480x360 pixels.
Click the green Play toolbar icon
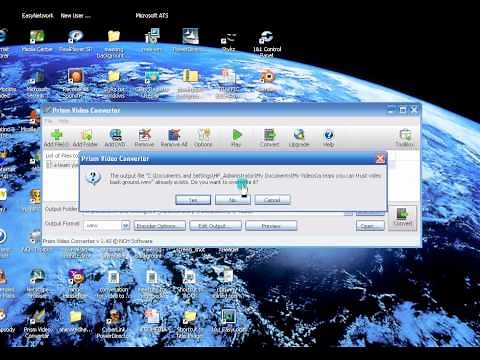coord(236,138)
